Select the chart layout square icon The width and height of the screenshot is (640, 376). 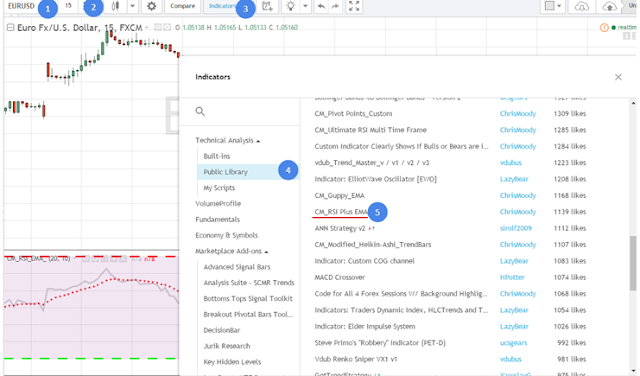(x=550, y=6)
